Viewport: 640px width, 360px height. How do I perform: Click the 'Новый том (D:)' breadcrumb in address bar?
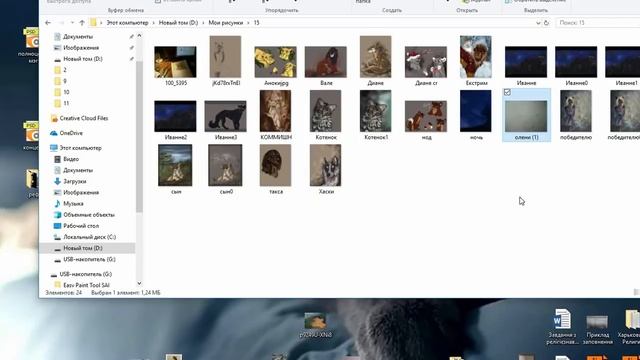pyautogui.click(x=178, y=23)
